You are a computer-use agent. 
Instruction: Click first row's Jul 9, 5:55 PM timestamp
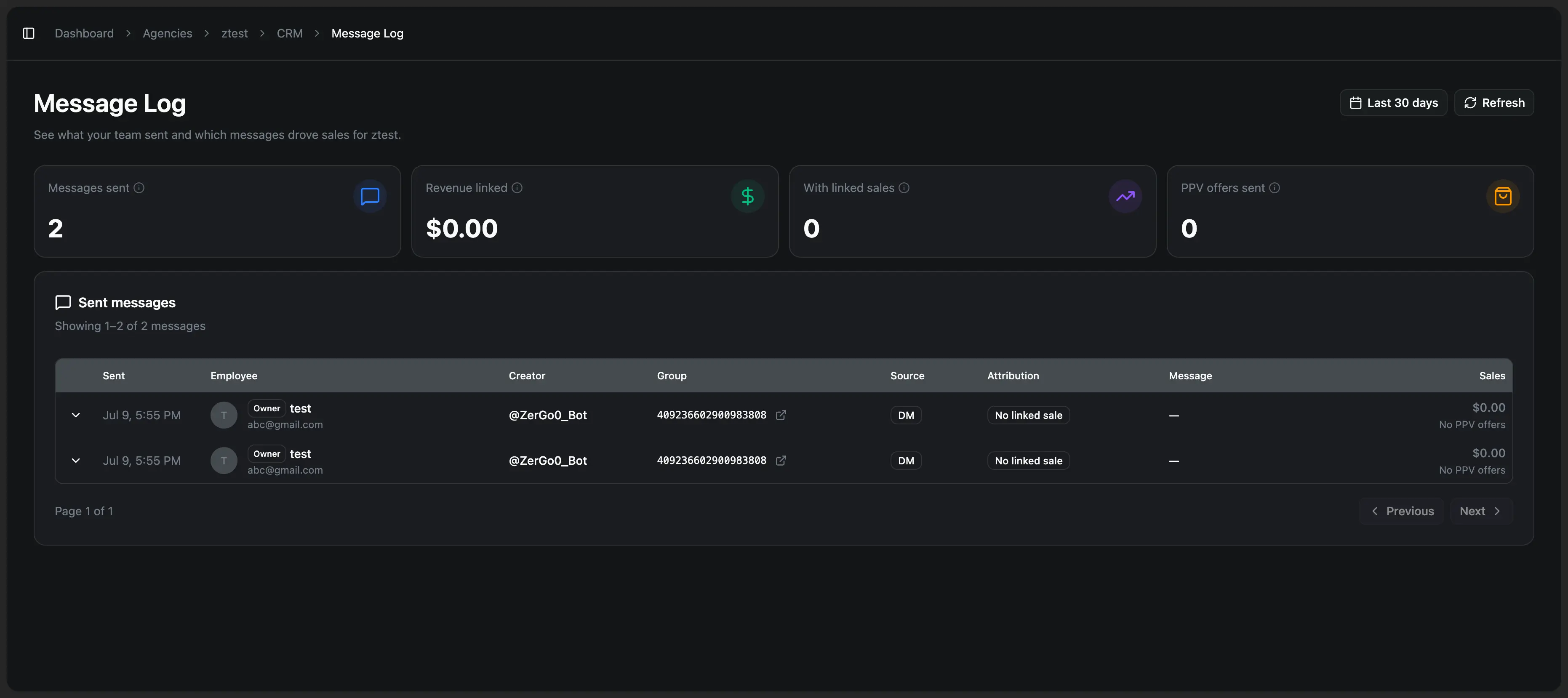[x=142, y=415]
